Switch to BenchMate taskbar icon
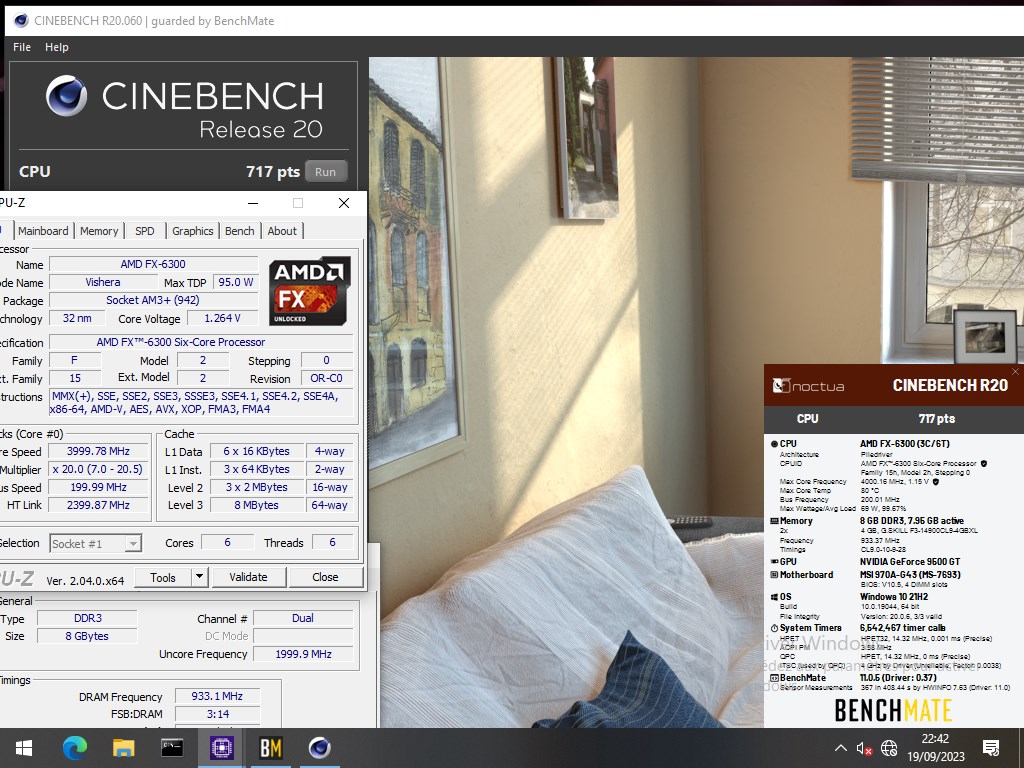1024x768 pixels. point(270,748)
